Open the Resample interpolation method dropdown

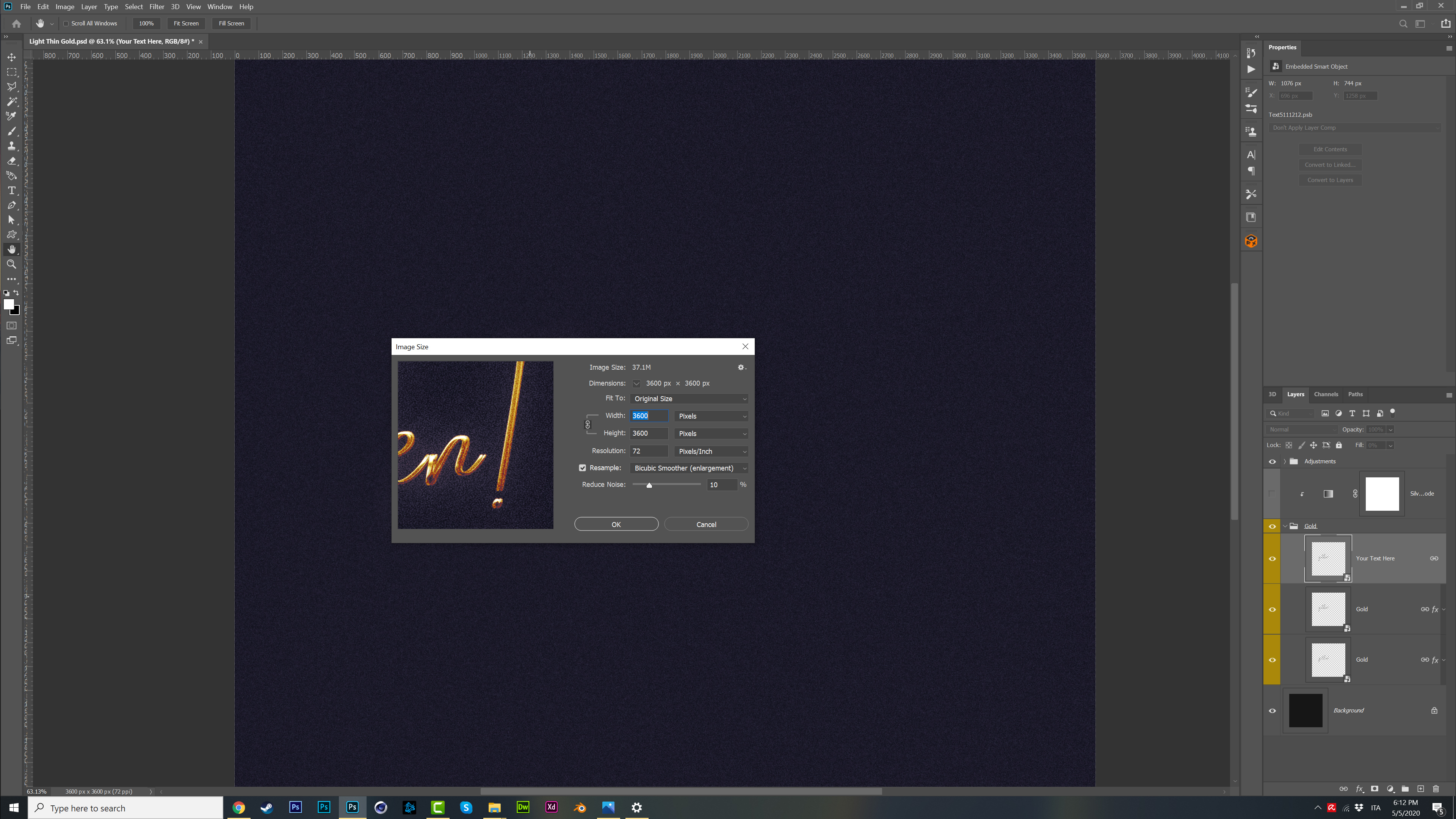(688, 468)
